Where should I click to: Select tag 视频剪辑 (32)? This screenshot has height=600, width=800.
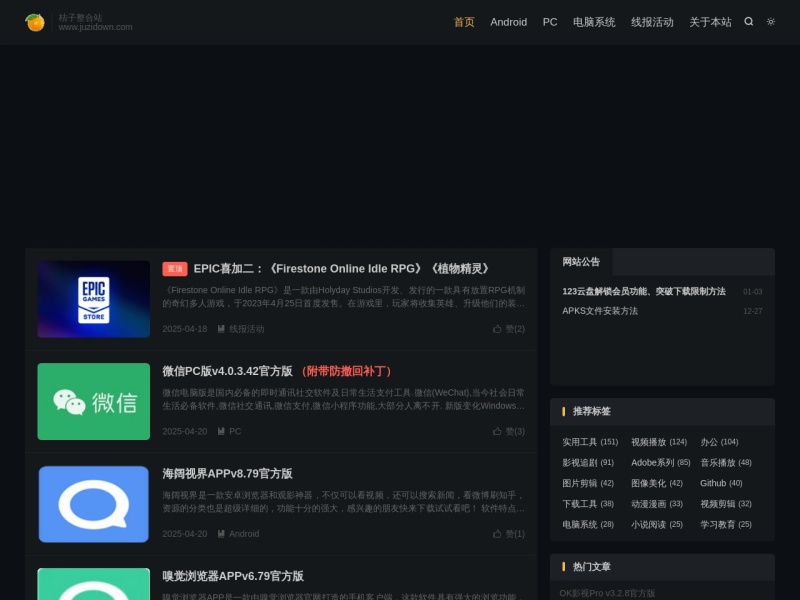(x=726, y=504)
